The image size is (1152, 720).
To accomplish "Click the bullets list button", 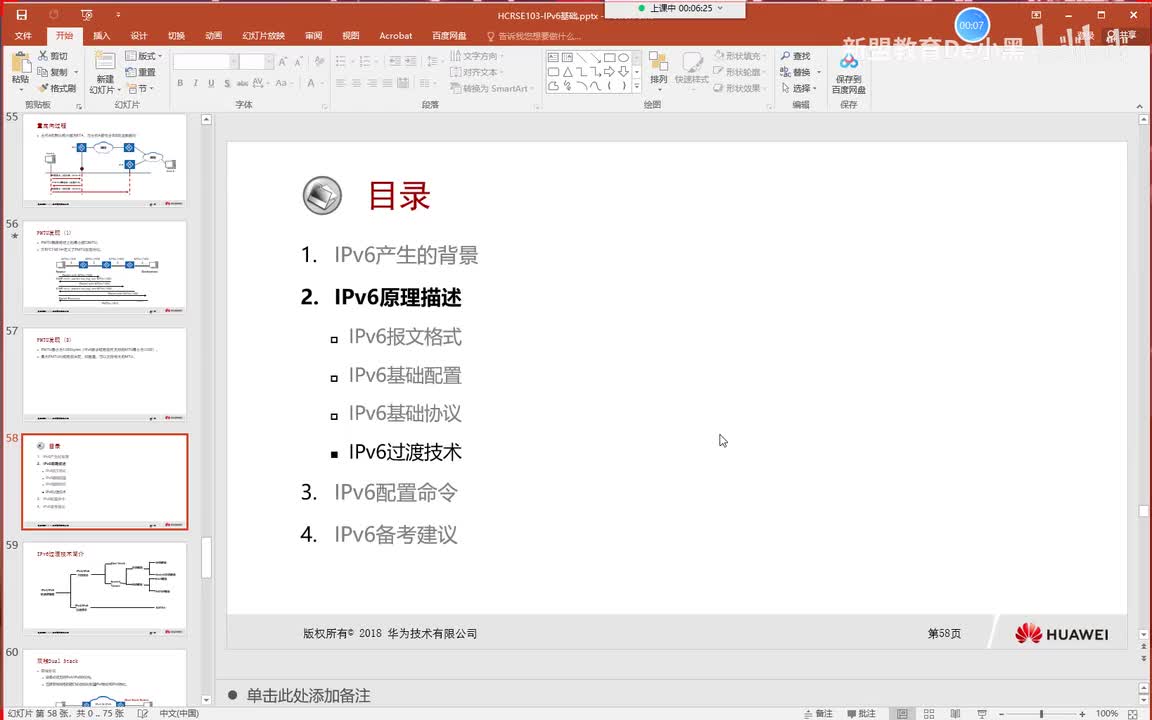I will pyautogui.click(x=341, y=62).
